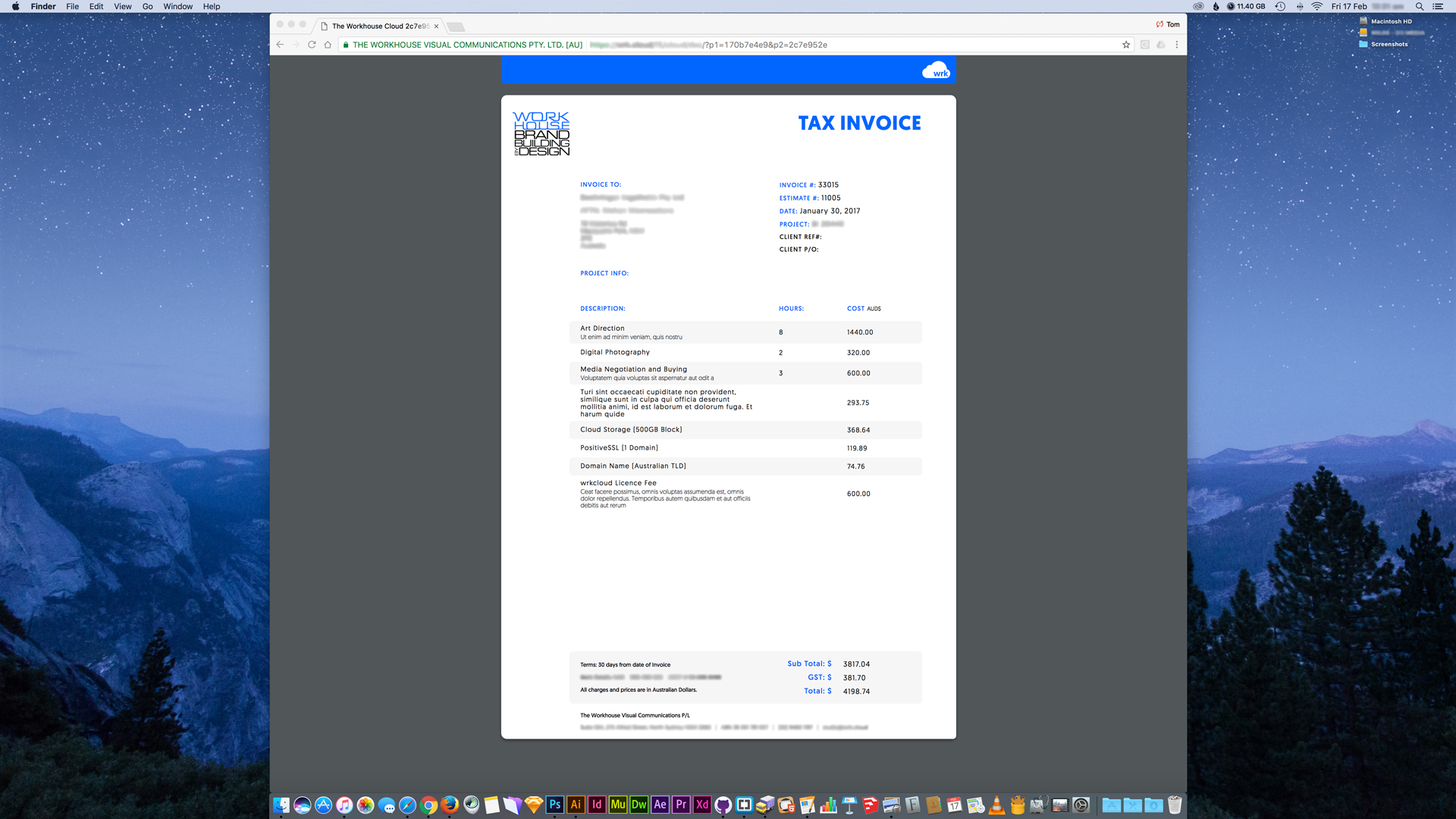Open Photoshop from the dock
Viewport: 1456px width, 819px height.
point(555,805)
